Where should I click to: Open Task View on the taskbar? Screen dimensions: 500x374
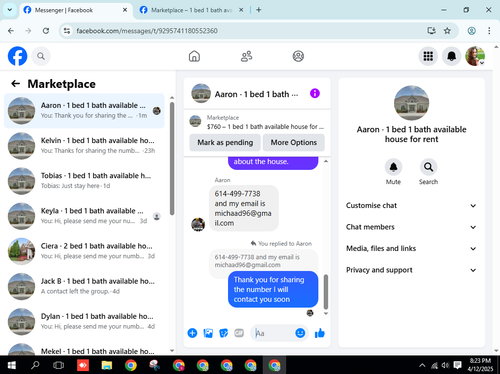coord(58,365)
